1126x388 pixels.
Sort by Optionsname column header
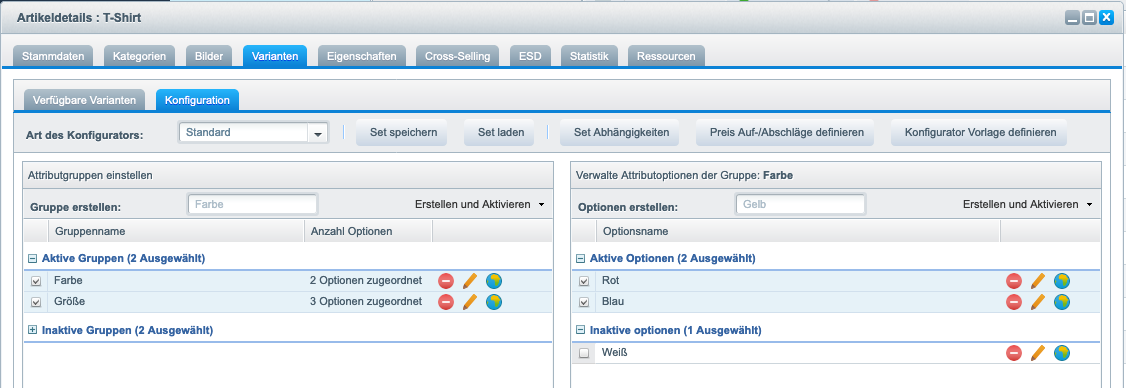(x=798, y=231)
